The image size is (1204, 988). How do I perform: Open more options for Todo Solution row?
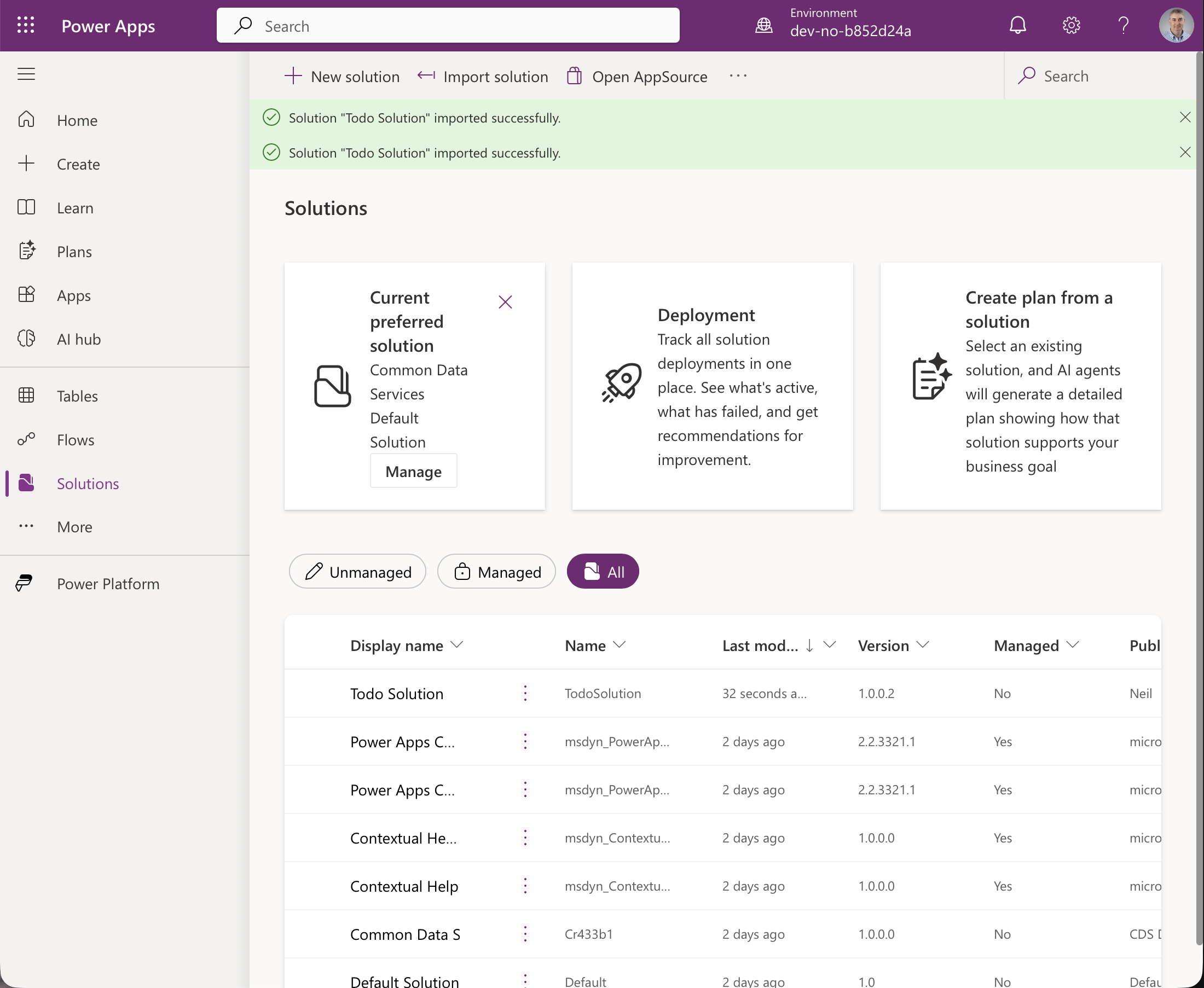pos(525,693)
